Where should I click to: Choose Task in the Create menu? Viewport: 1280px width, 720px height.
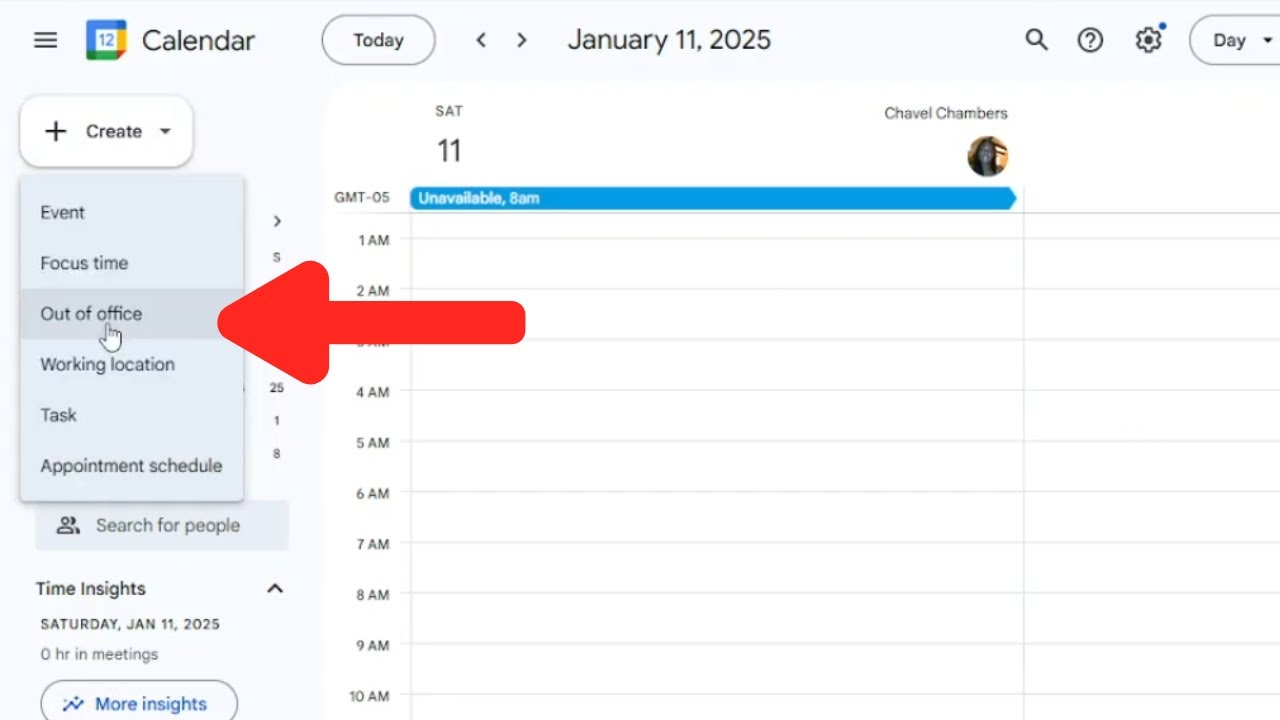pos(59,415)
